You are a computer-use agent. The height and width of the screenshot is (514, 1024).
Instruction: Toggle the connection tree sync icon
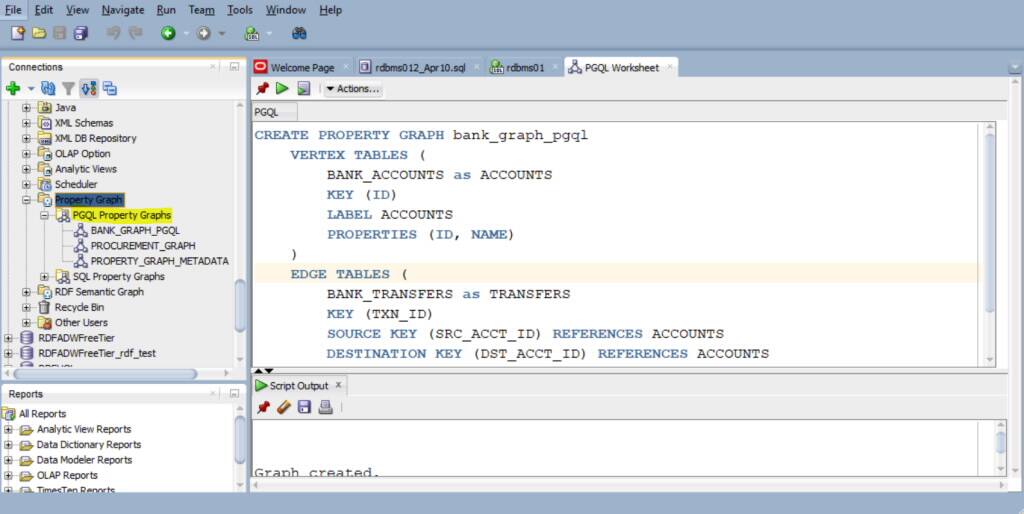coord(89,88)
